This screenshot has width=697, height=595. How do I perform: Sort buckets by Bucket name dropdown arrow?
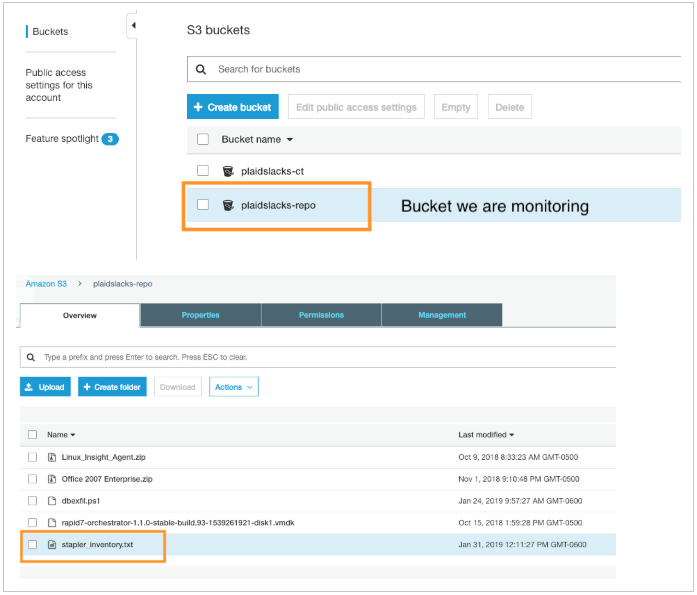(290, 140)
